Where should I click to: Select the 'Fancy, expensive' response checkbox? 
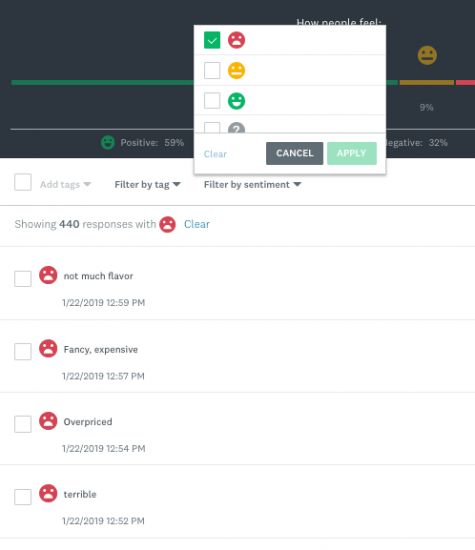click(x=23, y=351)
